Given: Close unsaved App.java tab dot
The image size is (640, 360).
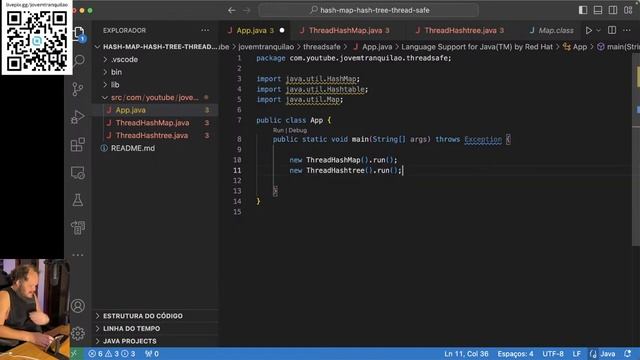Looking at the screenshot, I should coord(282,31).
